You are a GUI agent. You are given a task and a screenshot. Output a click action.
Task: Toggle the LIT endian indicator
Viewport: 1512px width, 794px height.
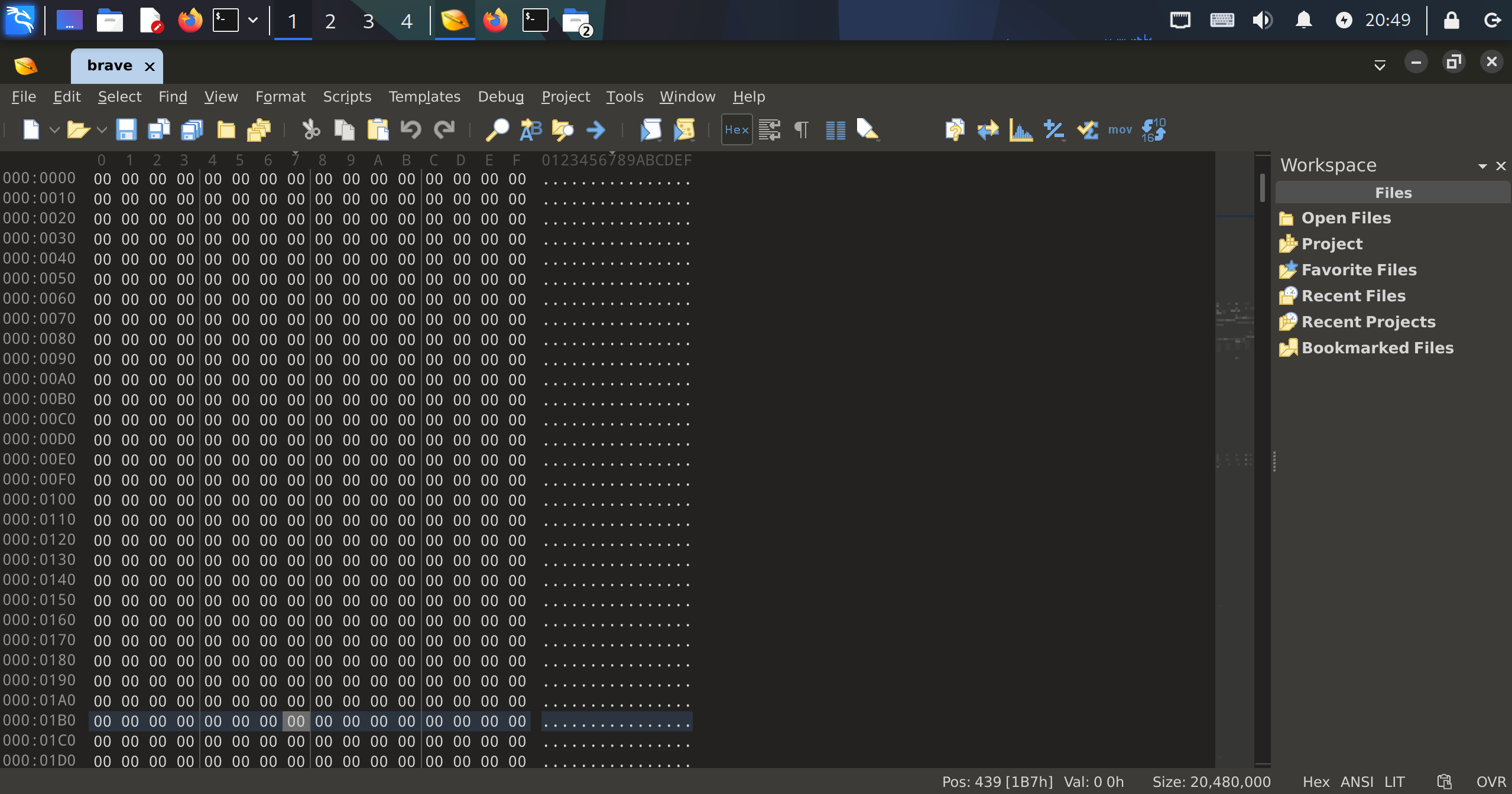[1394, 782]
